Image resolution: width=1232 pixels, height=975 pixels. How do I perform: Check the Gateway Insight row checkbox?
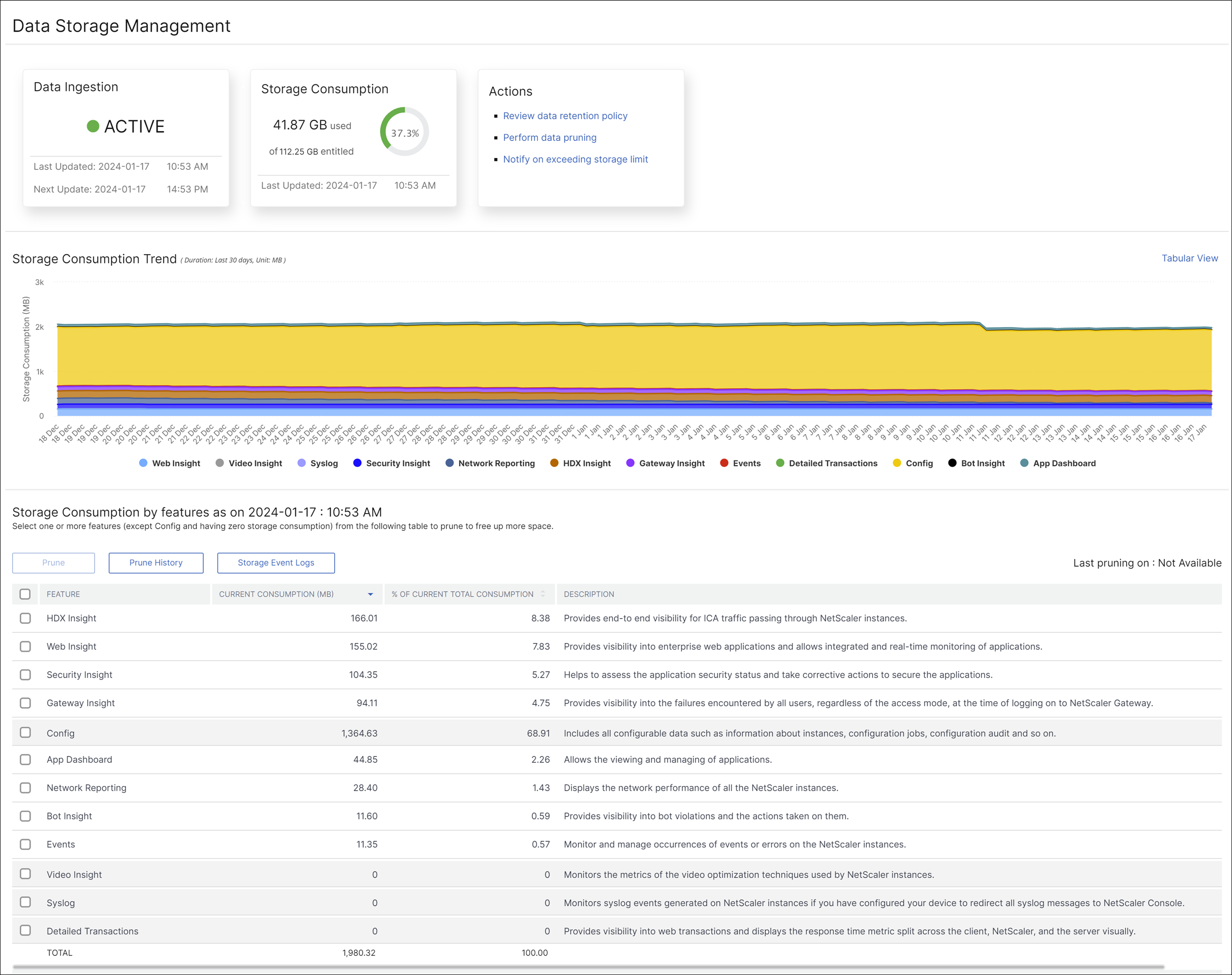click(25, 703)
